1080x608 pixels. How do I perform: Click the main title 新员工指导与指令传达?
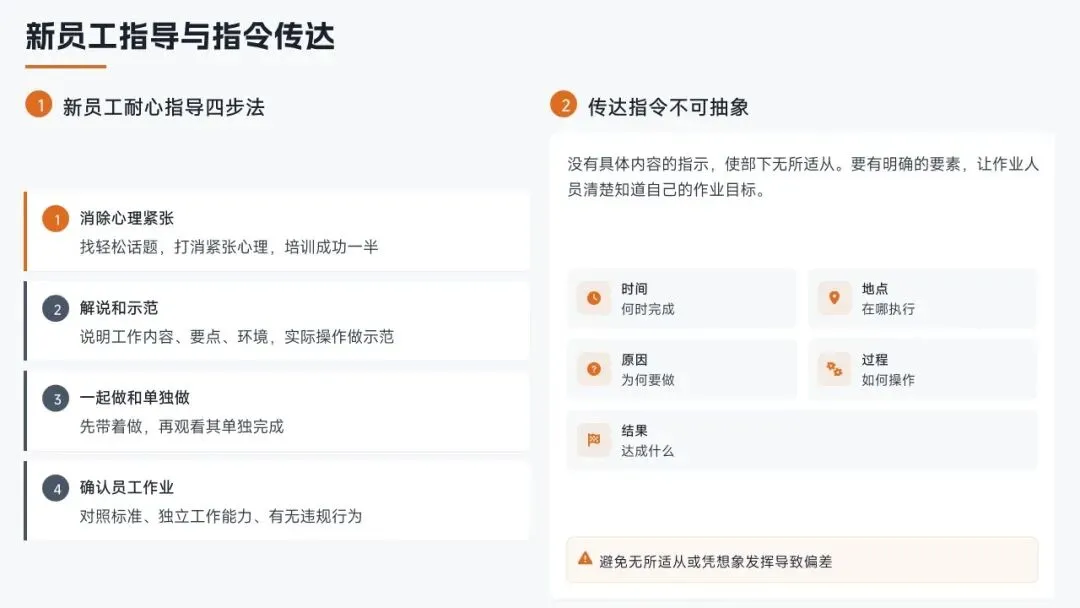coord(180,36)
